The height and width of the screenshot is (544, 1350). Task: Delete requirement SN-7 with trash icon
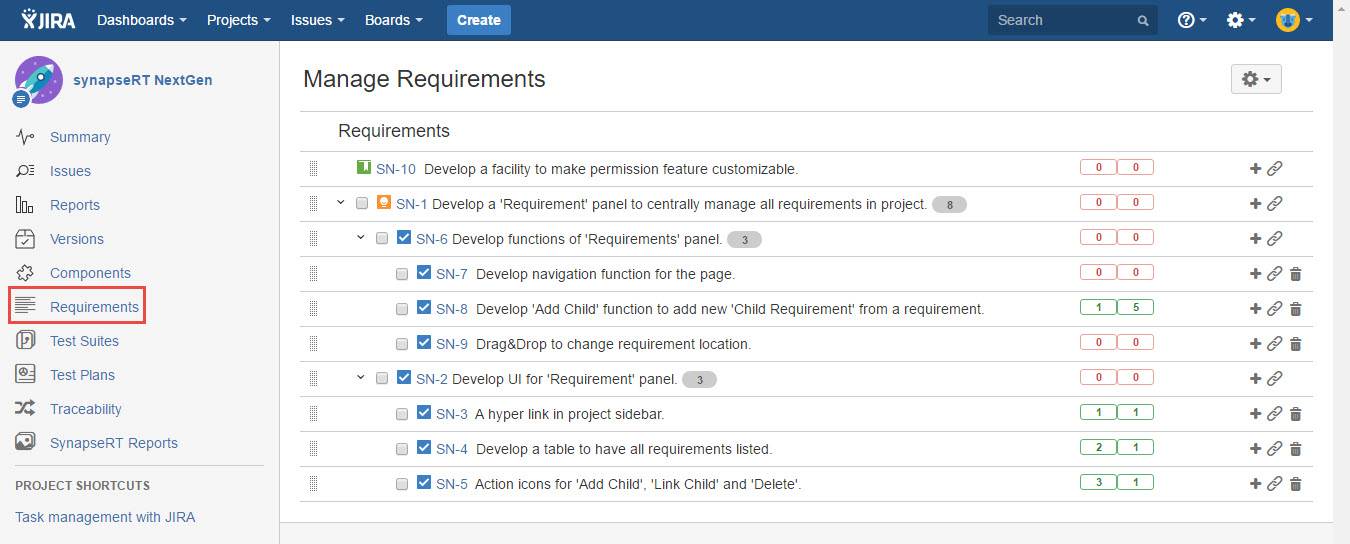point(1295,274)
